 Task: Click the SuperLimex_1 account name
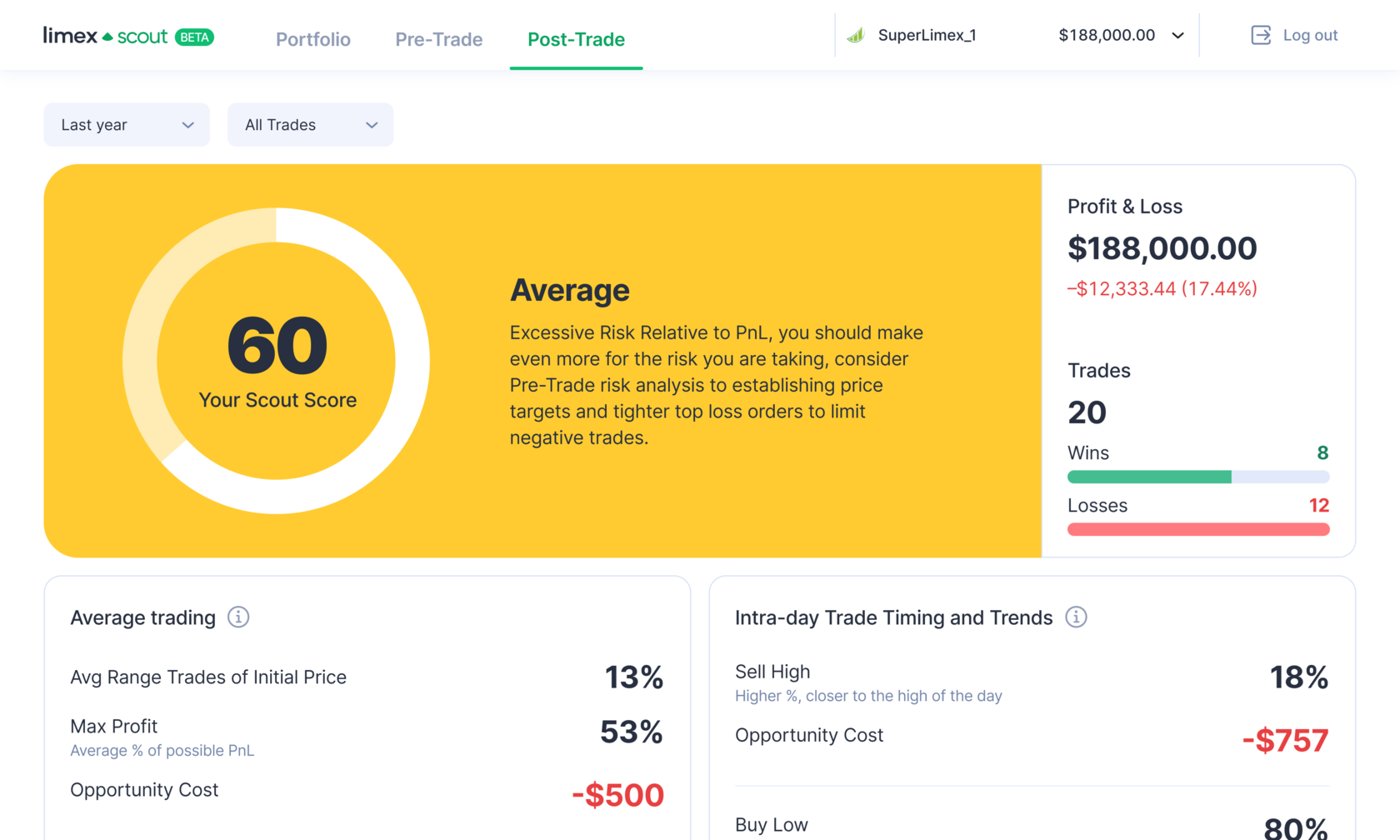click(927, 35)
